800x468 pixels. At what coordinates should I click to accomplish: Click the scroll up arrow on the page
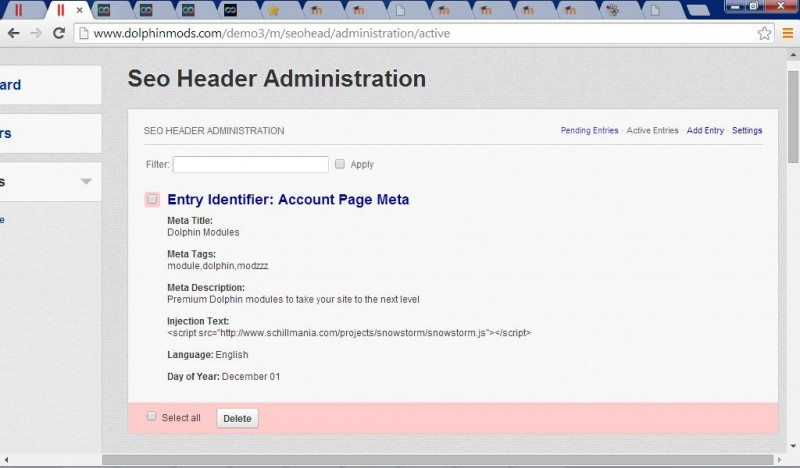(793, 54)
